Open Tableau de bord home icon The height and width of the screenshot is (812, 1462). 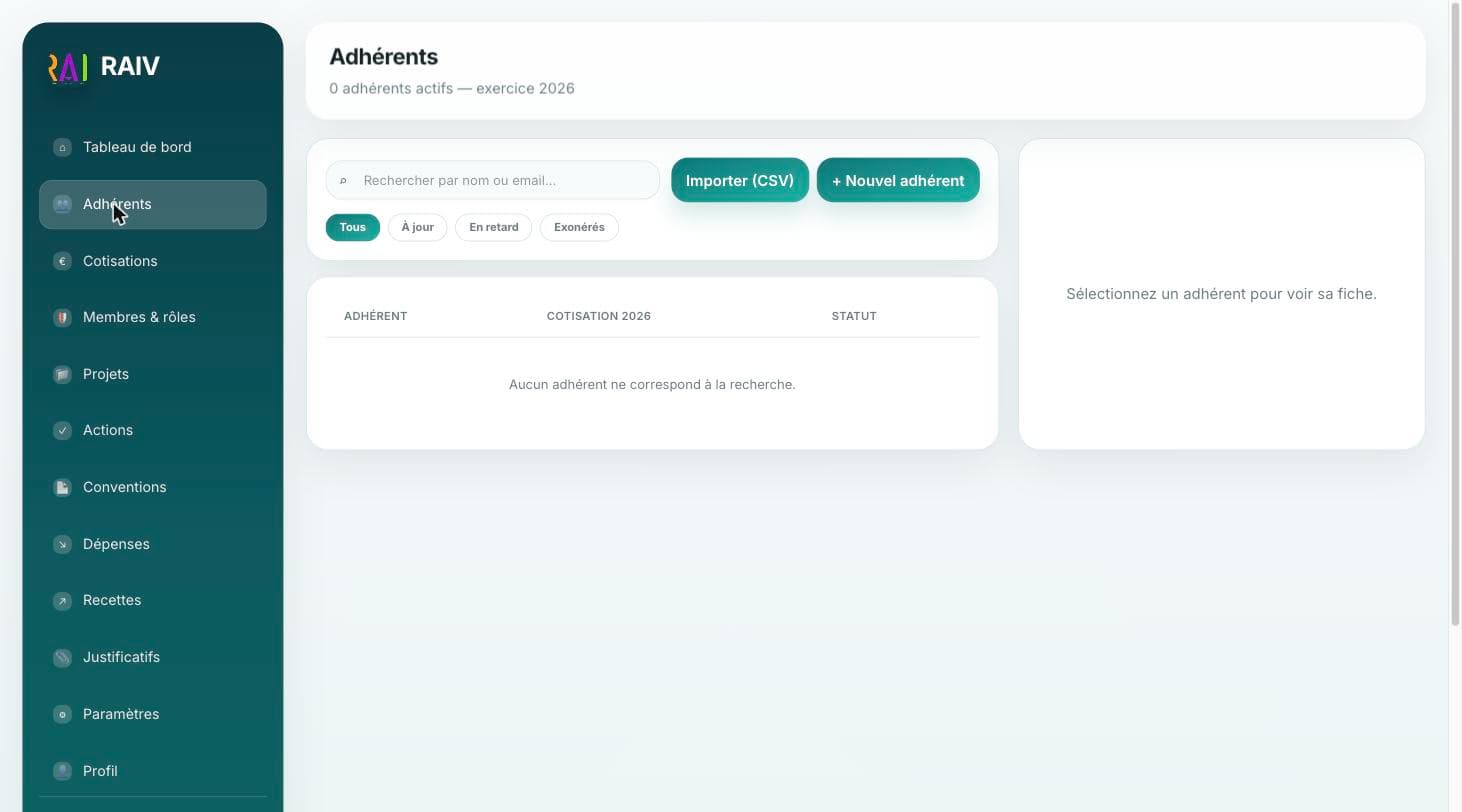point(62,147)
